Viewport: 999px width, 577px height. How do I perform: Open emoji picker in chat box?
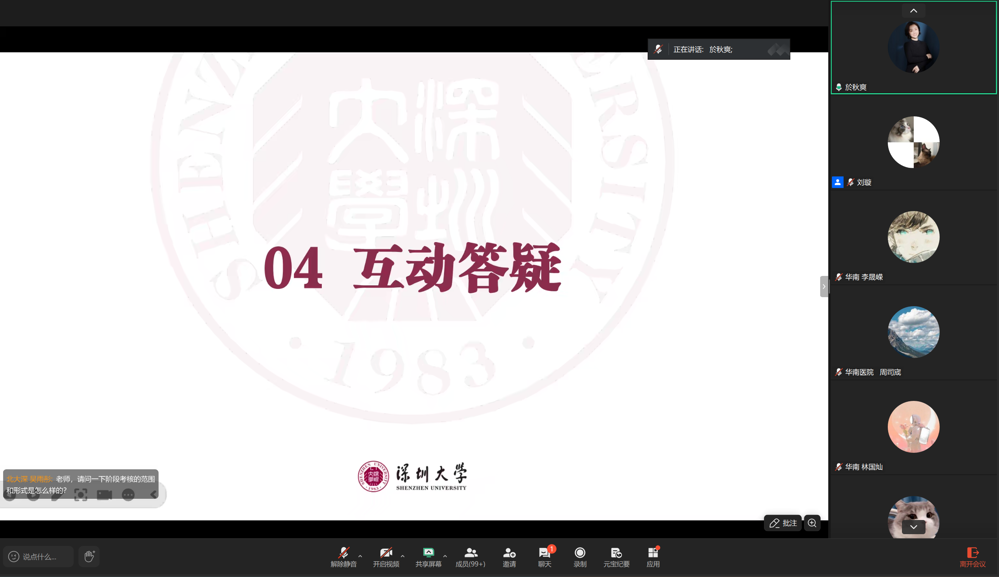(13, 557)
